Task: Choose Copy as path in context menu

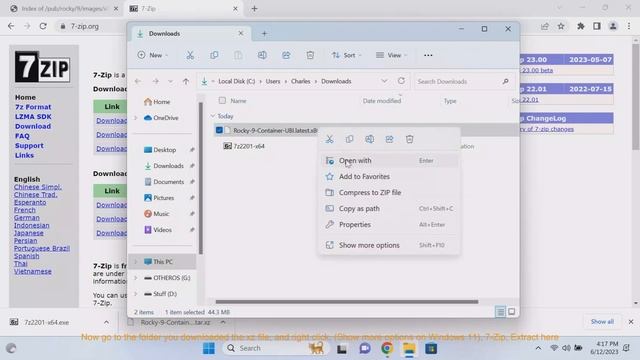Action: tap(389, 209)
